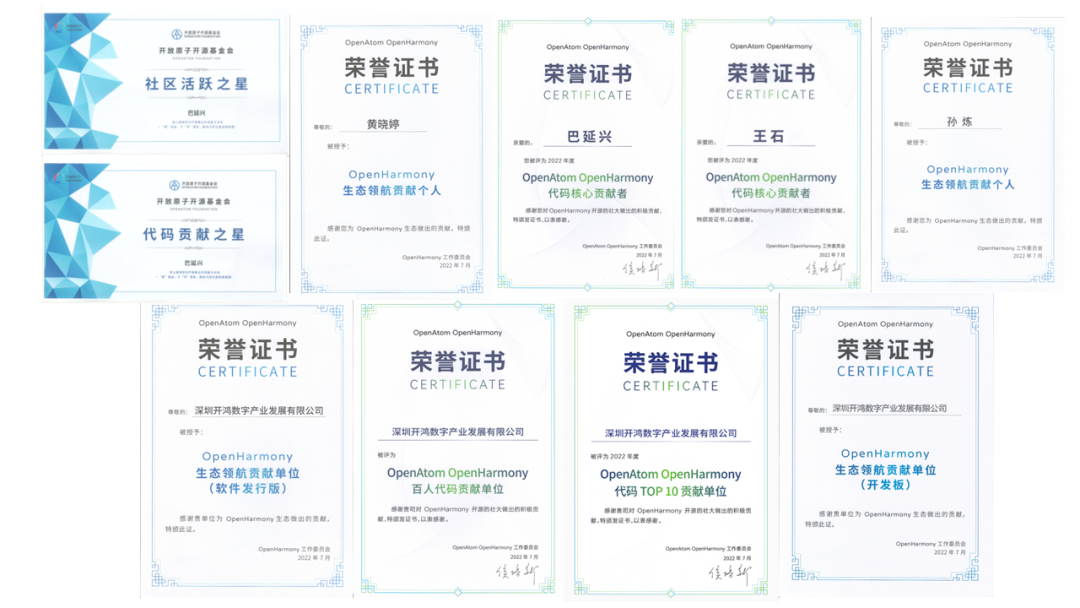Click the signature on 巴延兴's 荣誉证书
Screen dimensions: 1080x608
click(642, 269)
